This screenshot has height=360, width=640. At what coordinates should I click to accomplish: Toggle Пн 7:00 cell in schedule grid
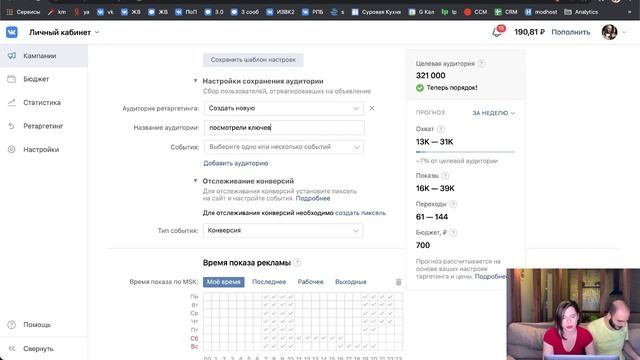pos(266,296)
